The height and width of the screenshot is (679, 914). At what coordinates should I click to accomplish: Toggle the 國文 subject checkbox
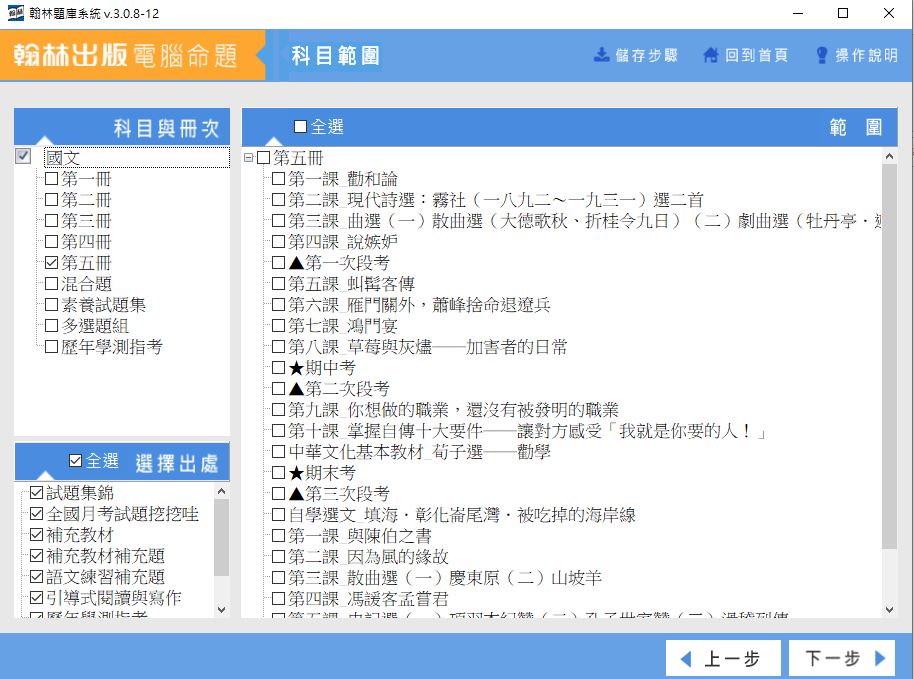pyautogui.click(x=23, y=156)
